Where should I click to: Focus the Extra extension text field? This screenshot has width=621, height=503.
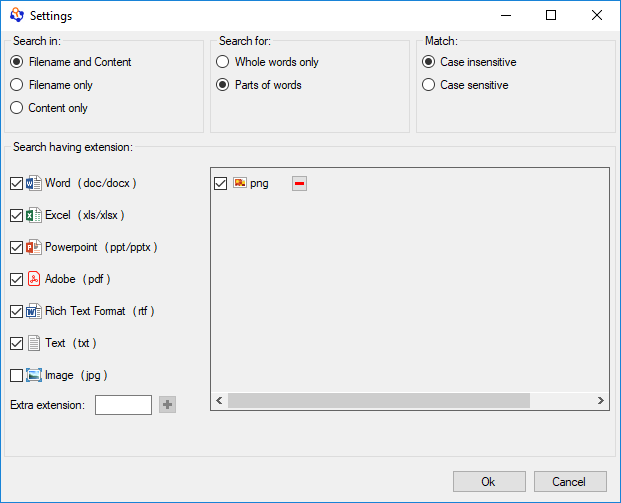[123, 405]
